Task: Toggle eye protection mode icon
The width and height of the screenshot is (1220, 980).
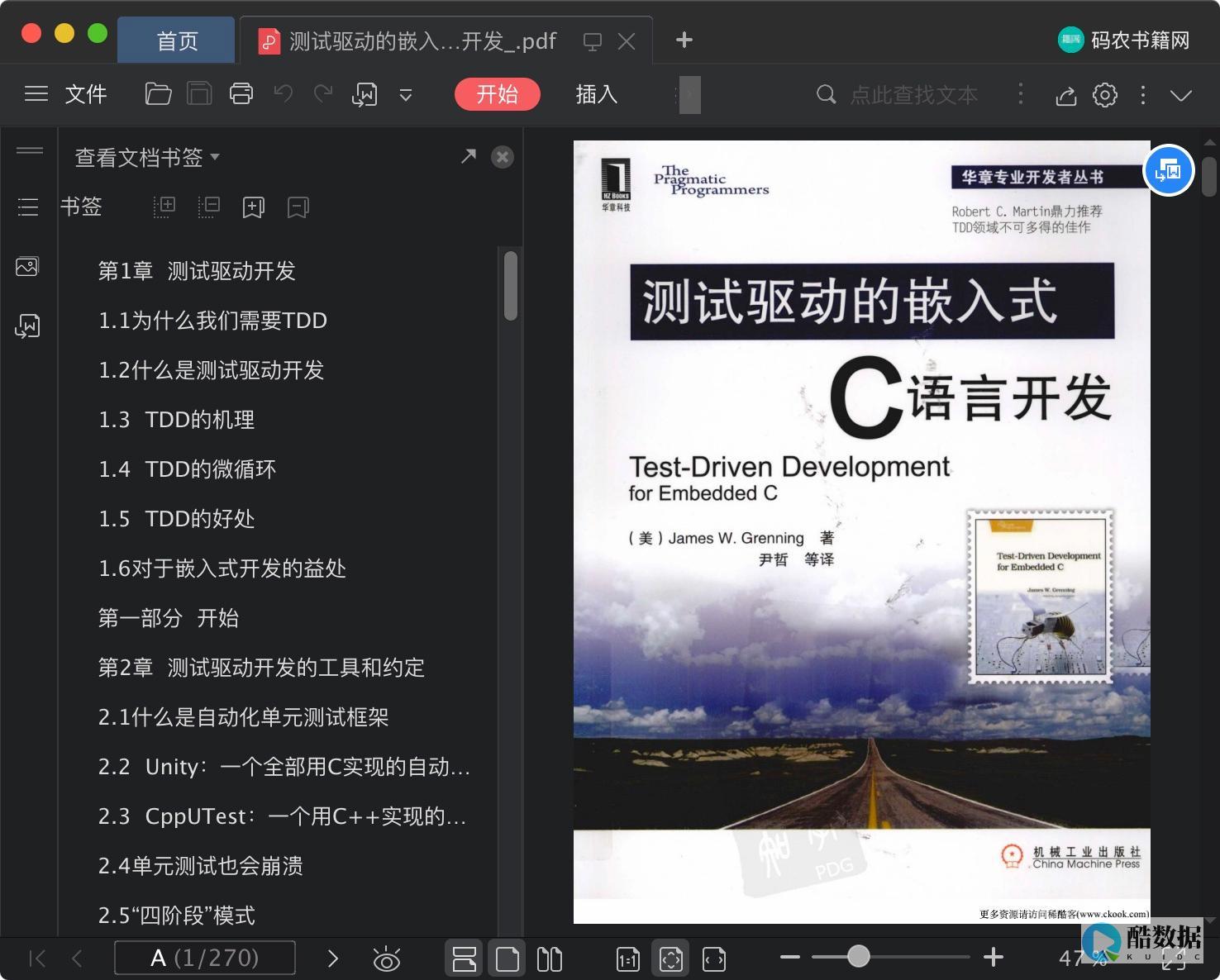Action: coord(386,959)
